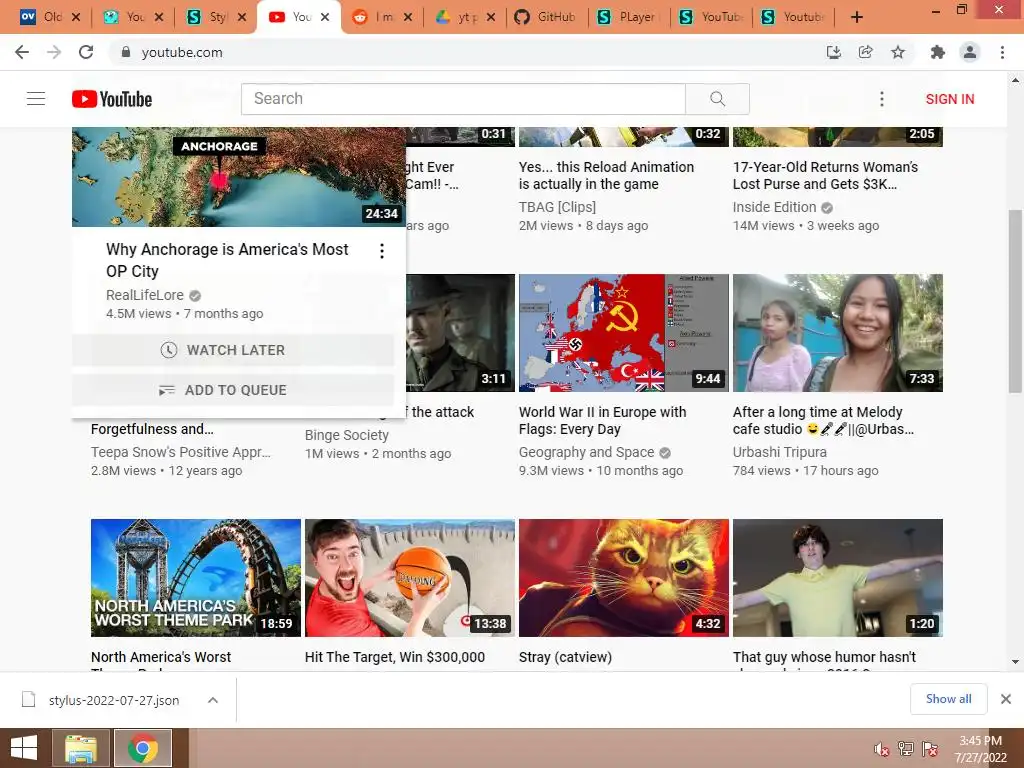The width and height of the screenshot is (1024, 768).
Task: Reload the page with refresh icon
Action: point(86,52)
